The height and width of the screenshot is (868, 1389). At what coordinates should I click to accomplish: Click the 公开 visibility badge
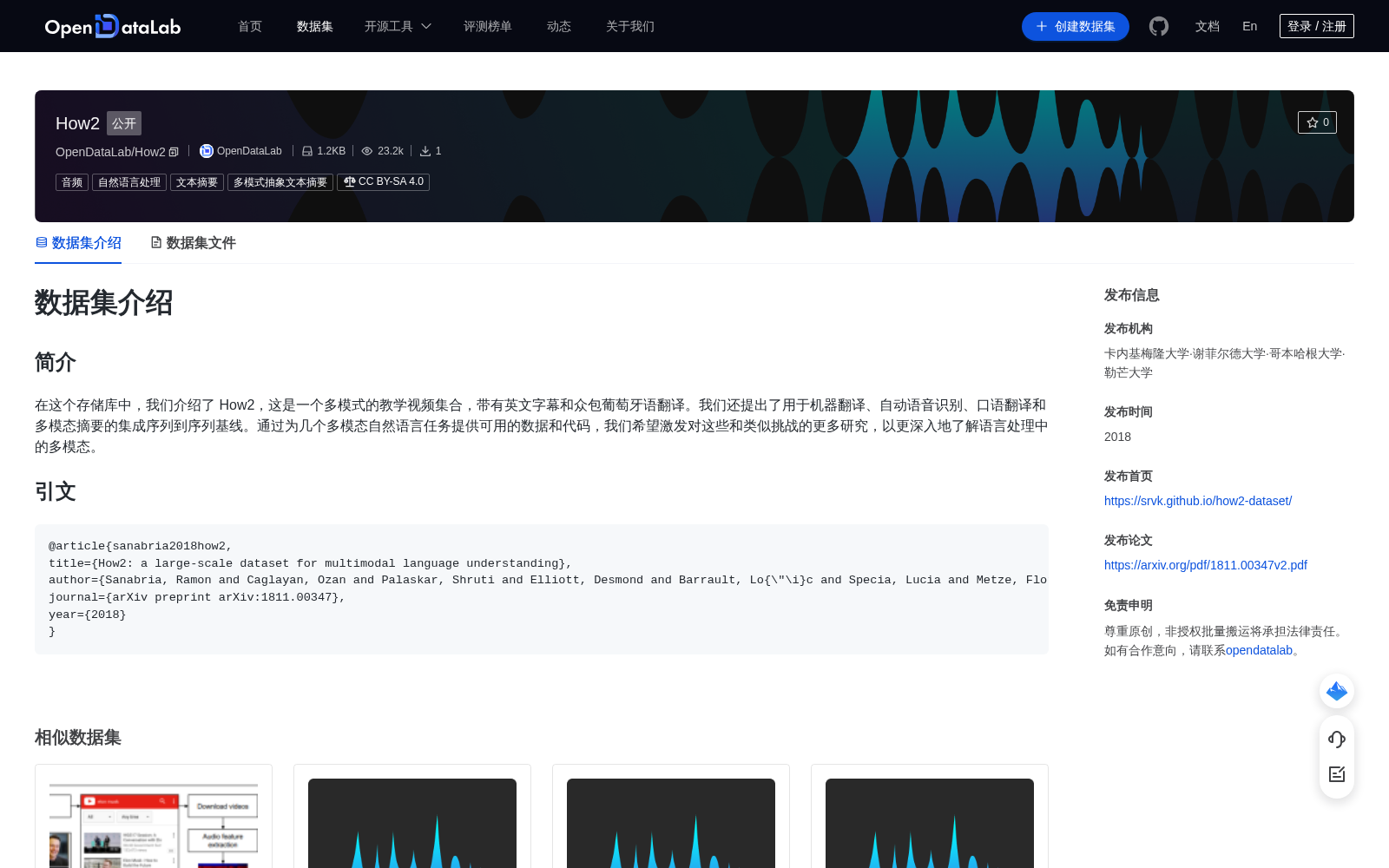click(124, 123)
